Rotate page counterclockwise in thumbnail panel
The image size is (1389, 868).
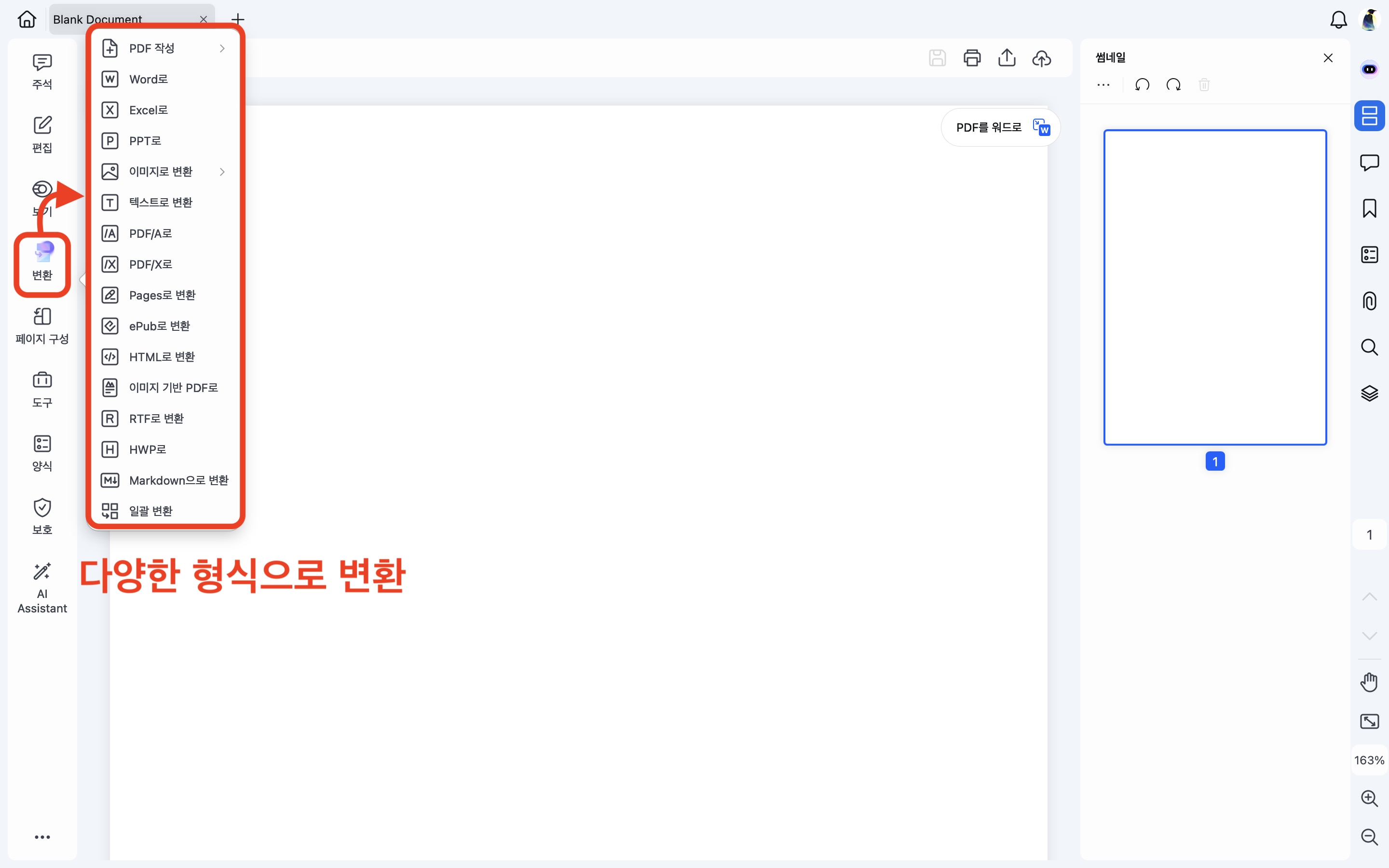coord(1142,85)
